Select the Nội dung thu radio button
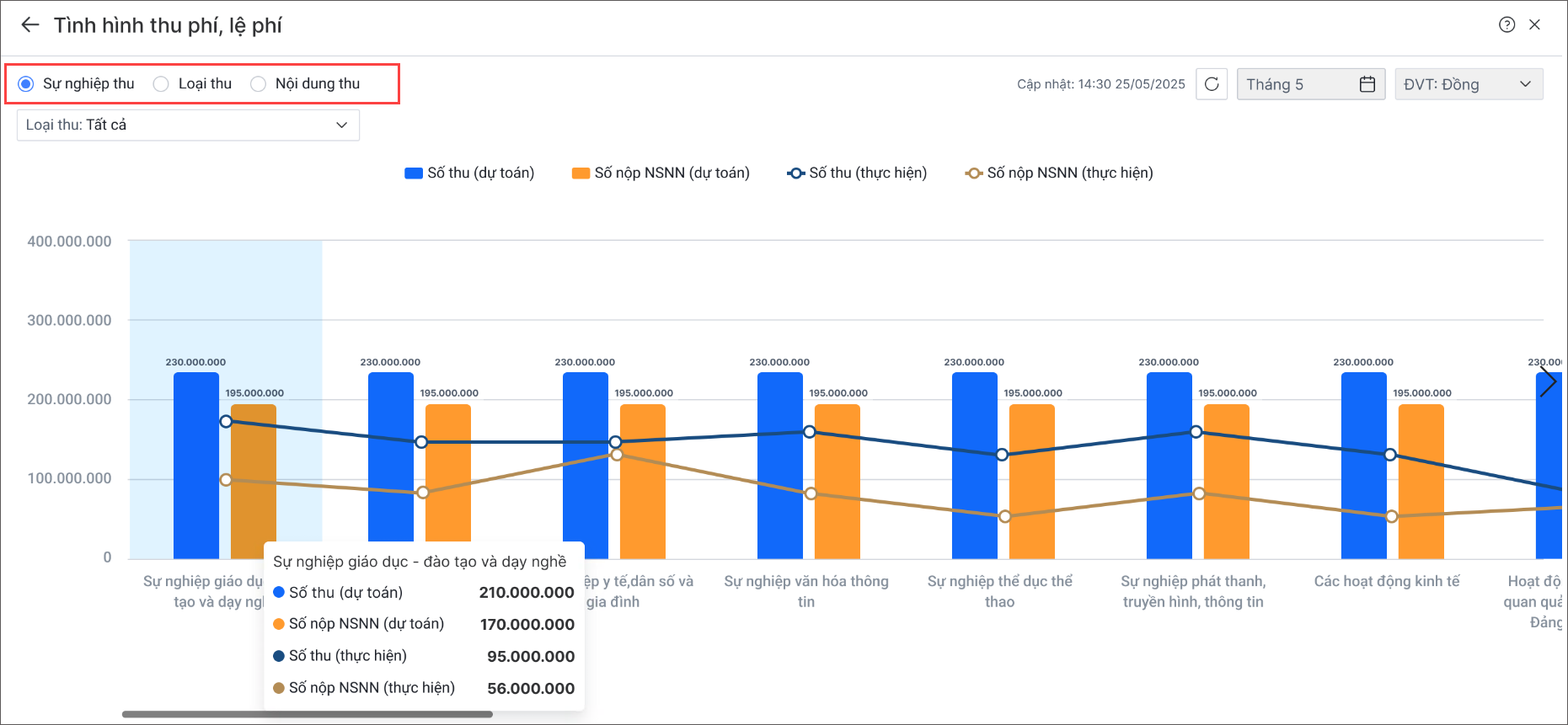Screen dimensions: 1568x725 point(259,84)
